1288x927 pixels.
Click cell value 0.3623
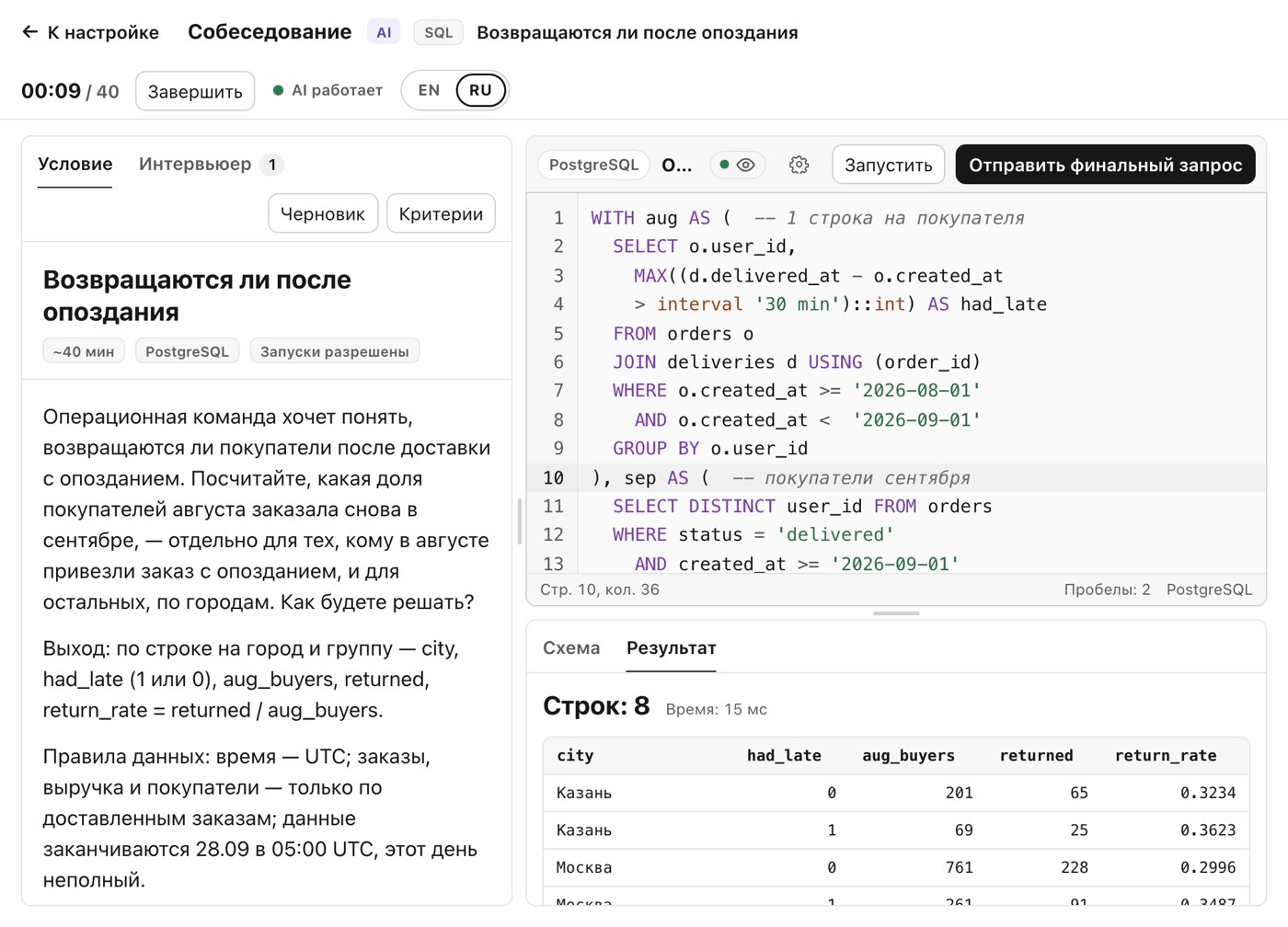pos(1208,830)
